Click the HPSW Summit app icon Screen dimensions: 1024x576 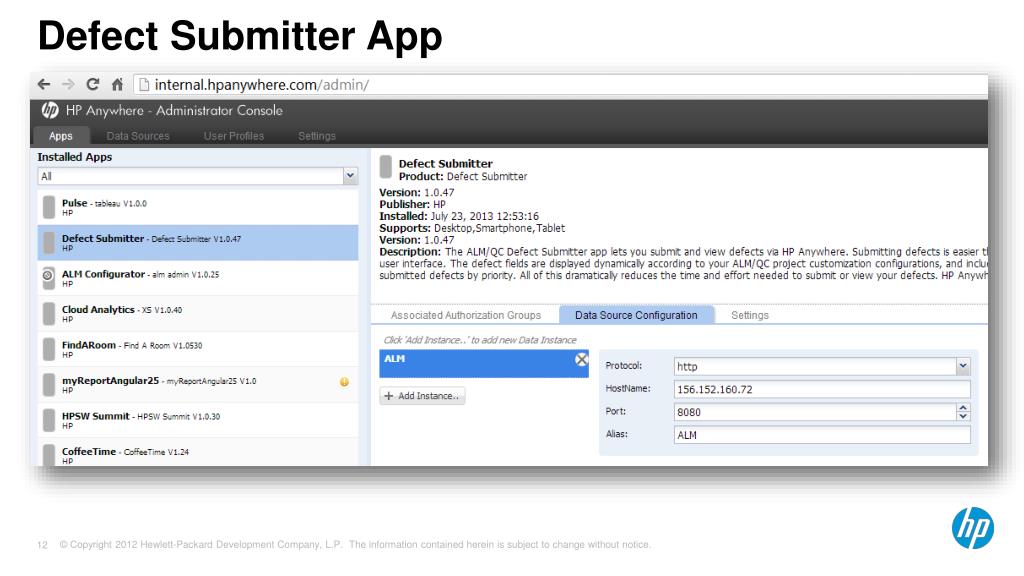pyautogui.click(x=48, y=420)
